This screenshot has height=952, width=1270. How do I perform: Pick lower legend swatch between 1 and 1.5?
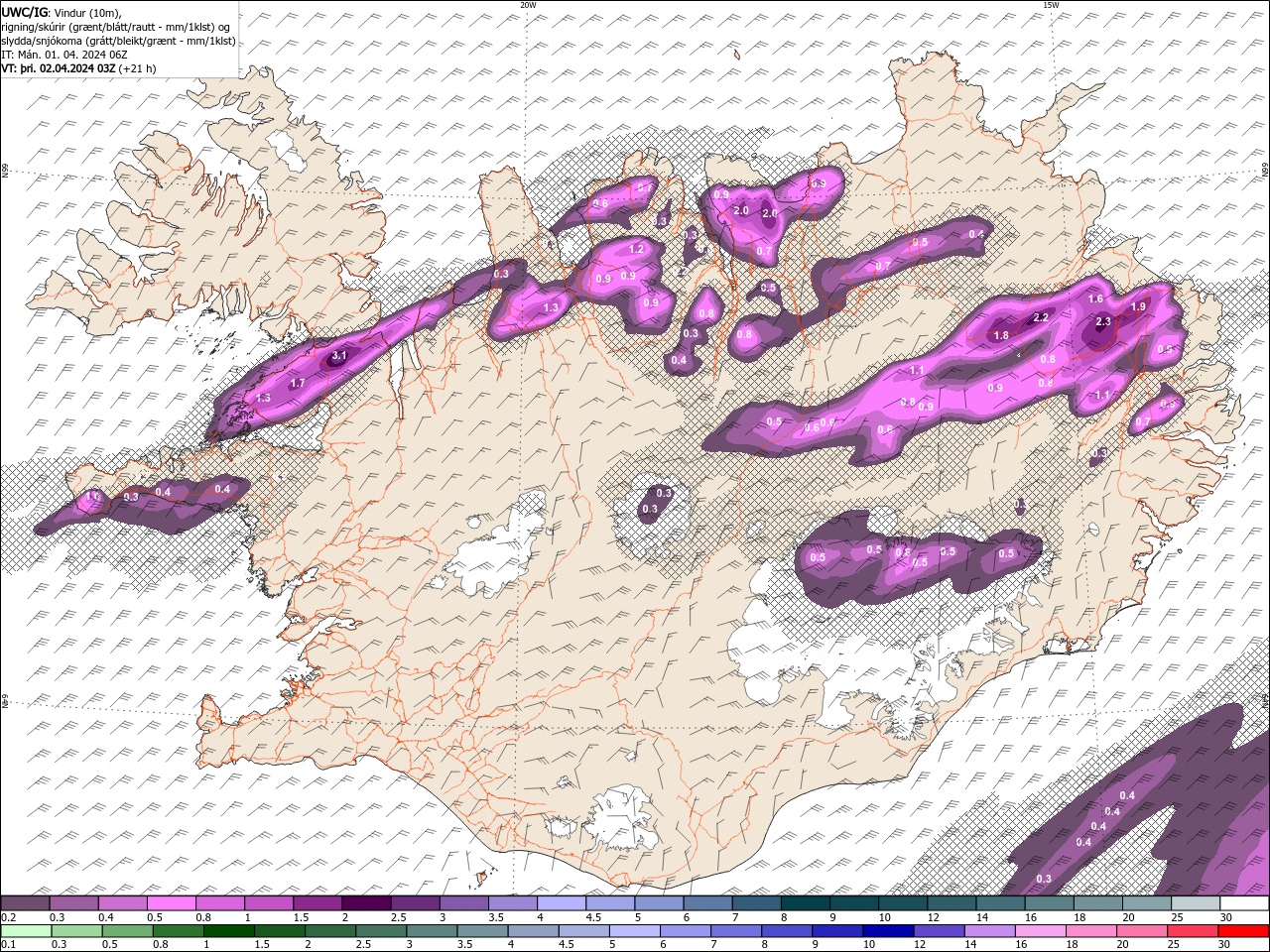click(228, 931)
